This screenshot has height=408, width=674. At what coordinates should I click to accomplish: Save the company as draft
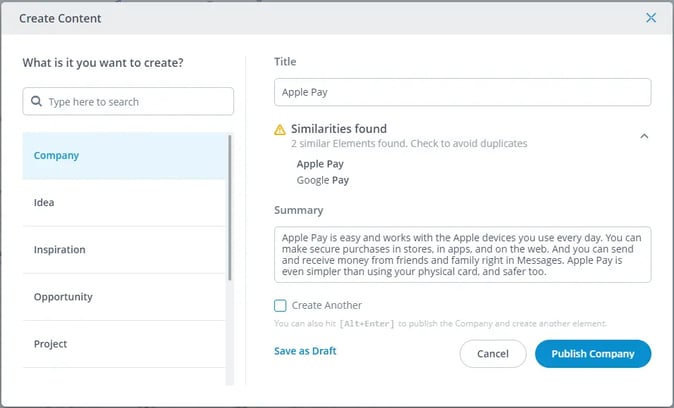coord(305,351)
